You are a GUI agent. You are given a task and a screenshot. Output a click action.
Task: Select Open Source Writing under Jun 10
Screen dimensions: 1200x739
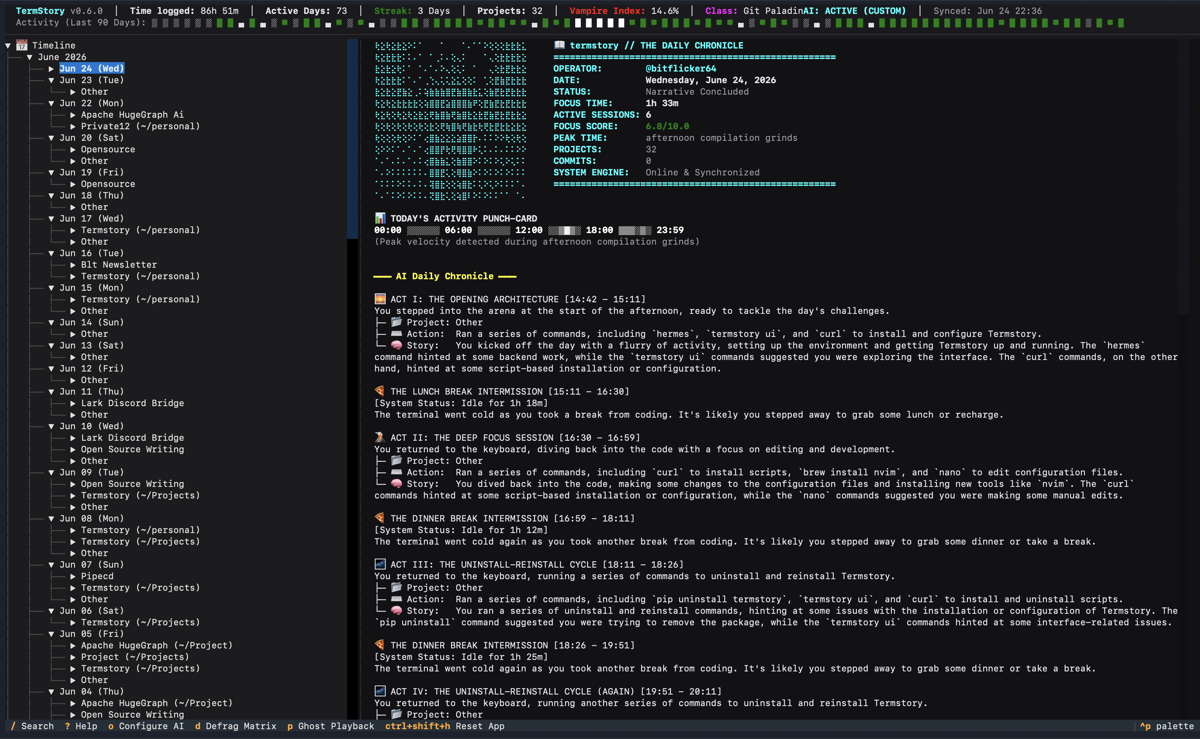(132, 449)
